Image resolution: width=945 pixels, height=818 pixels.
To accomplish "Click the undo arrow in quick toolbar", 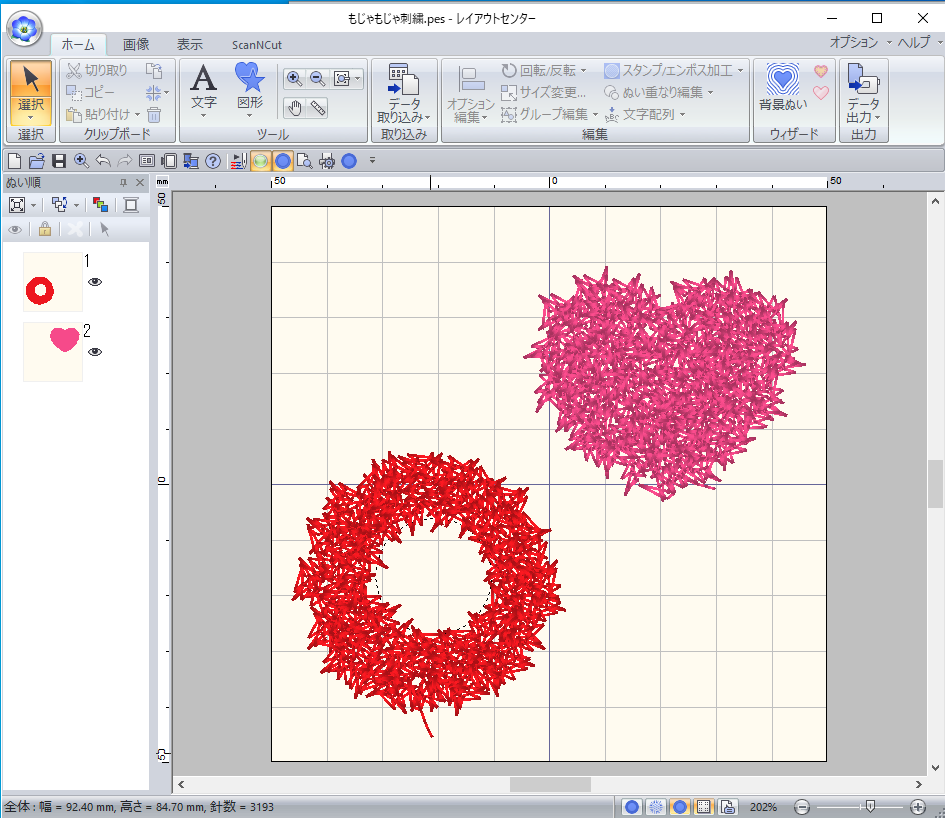I will tap(103, 161).
